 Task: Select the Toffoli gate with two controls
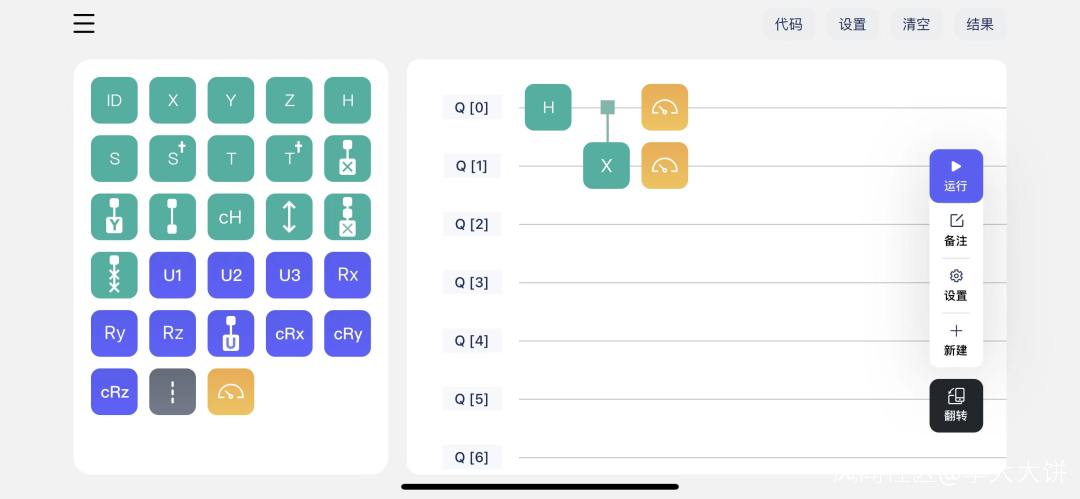[347, 217]
